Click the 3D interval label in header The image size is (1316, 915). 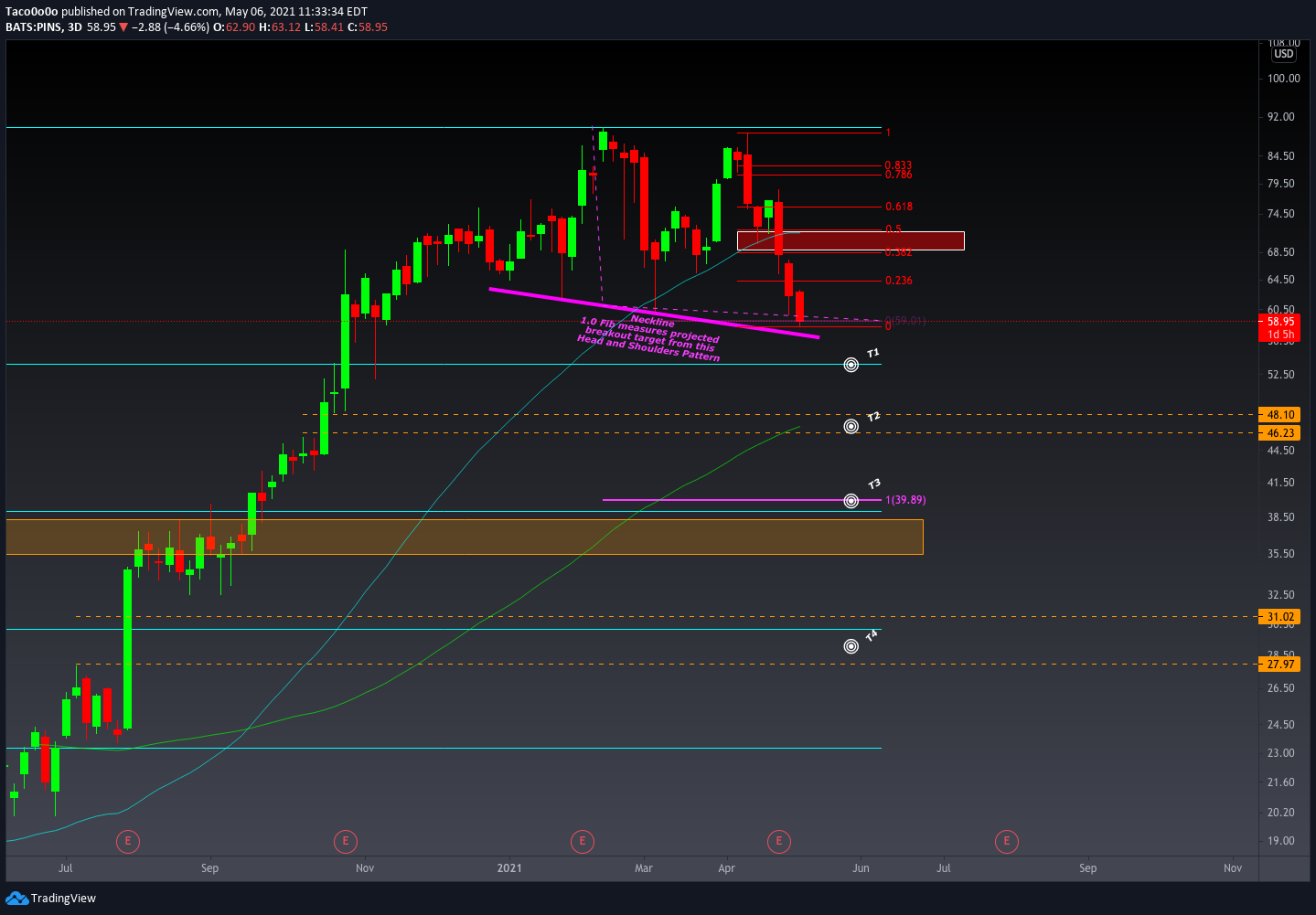click(x=75, y=27)
